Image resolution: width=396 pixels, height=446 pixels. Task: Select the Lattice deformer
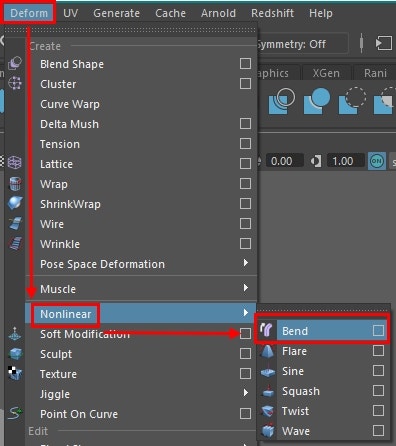pyautogui.click(x=56, y=164)
